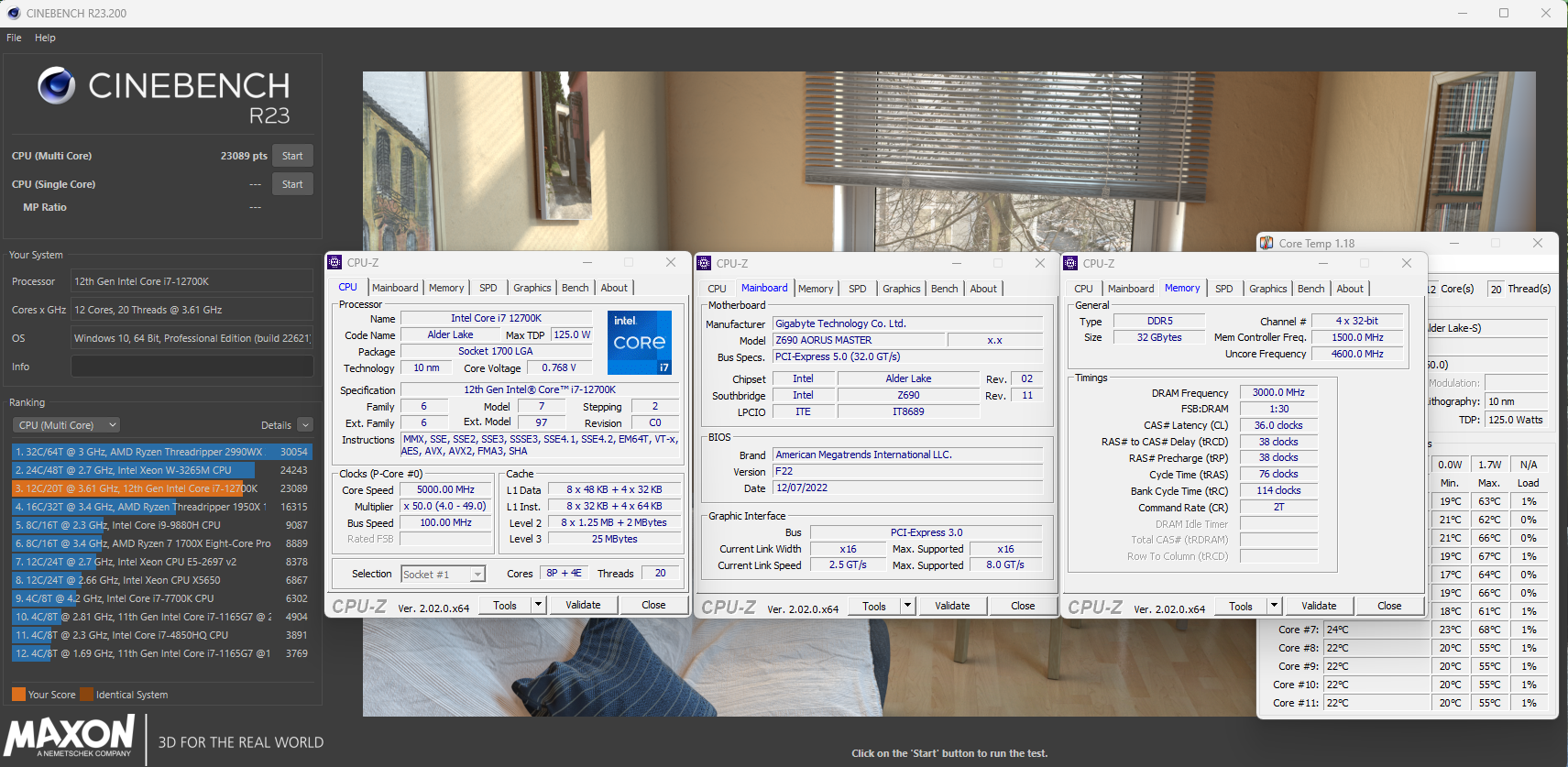This screenshot has height=767, width=1568.
Task: Start the CPU Single Core test
Action: [292, 184]
